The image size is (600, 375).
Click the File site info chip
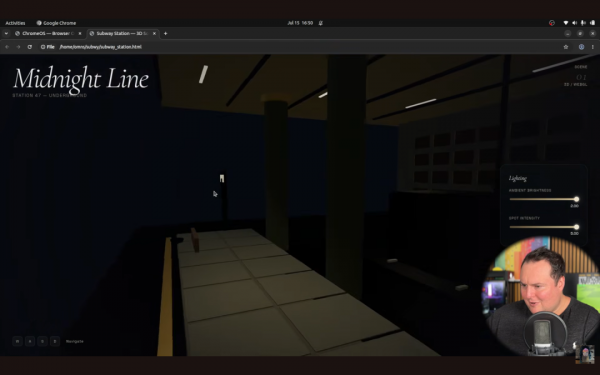tap(47, 47)
